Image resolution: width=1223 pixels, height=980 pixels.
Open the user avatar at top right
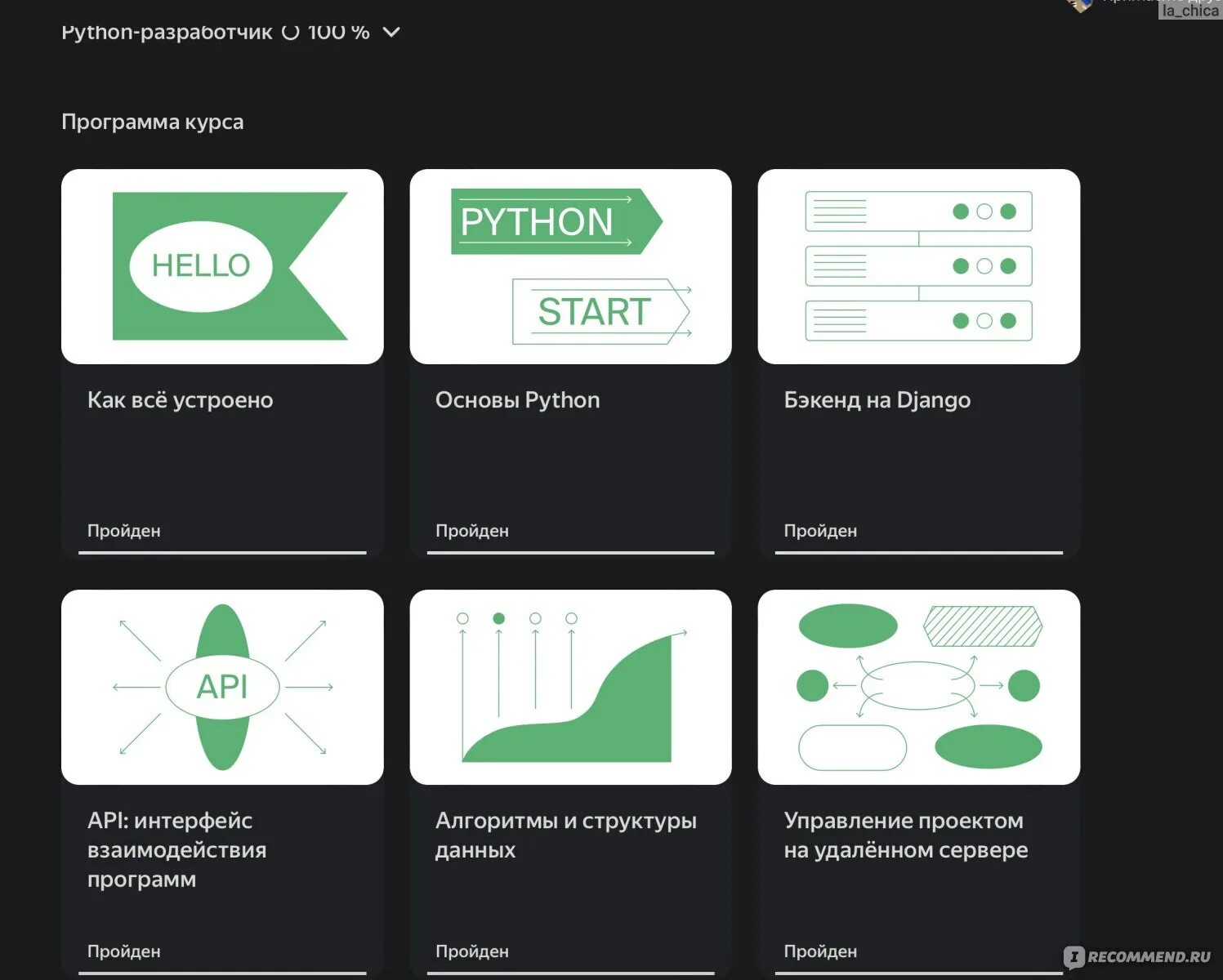(x=1080, y=5)
